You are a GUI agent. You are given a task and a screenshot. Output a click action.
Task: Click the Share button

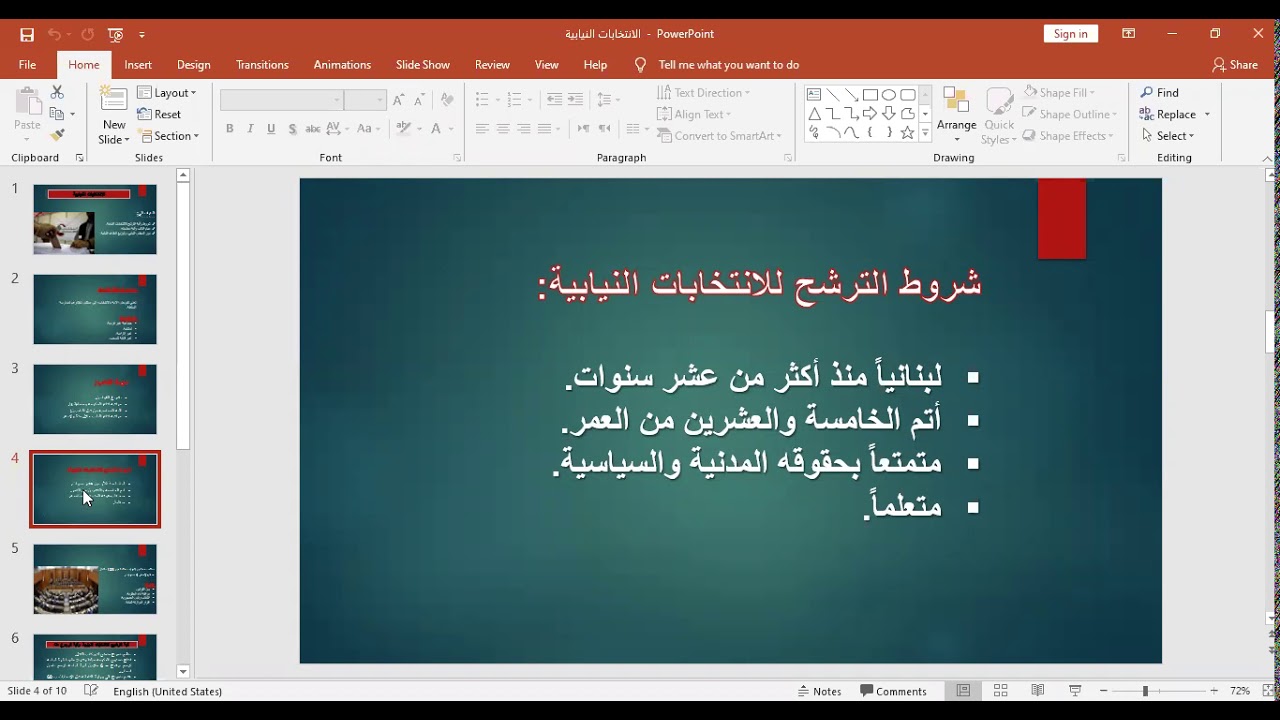click(x=1235, y=65)
